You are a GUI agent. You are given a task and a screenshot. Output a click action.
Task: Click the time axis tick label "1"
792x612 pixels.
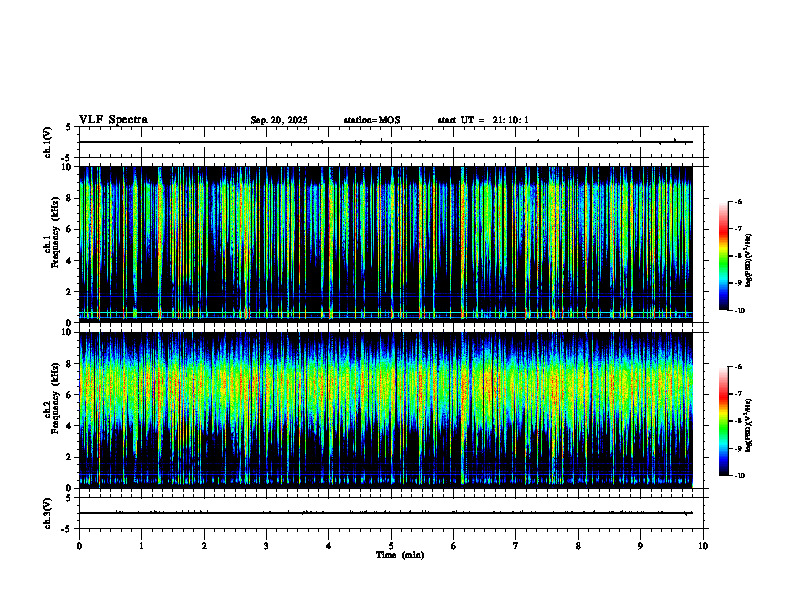[141, 546]
